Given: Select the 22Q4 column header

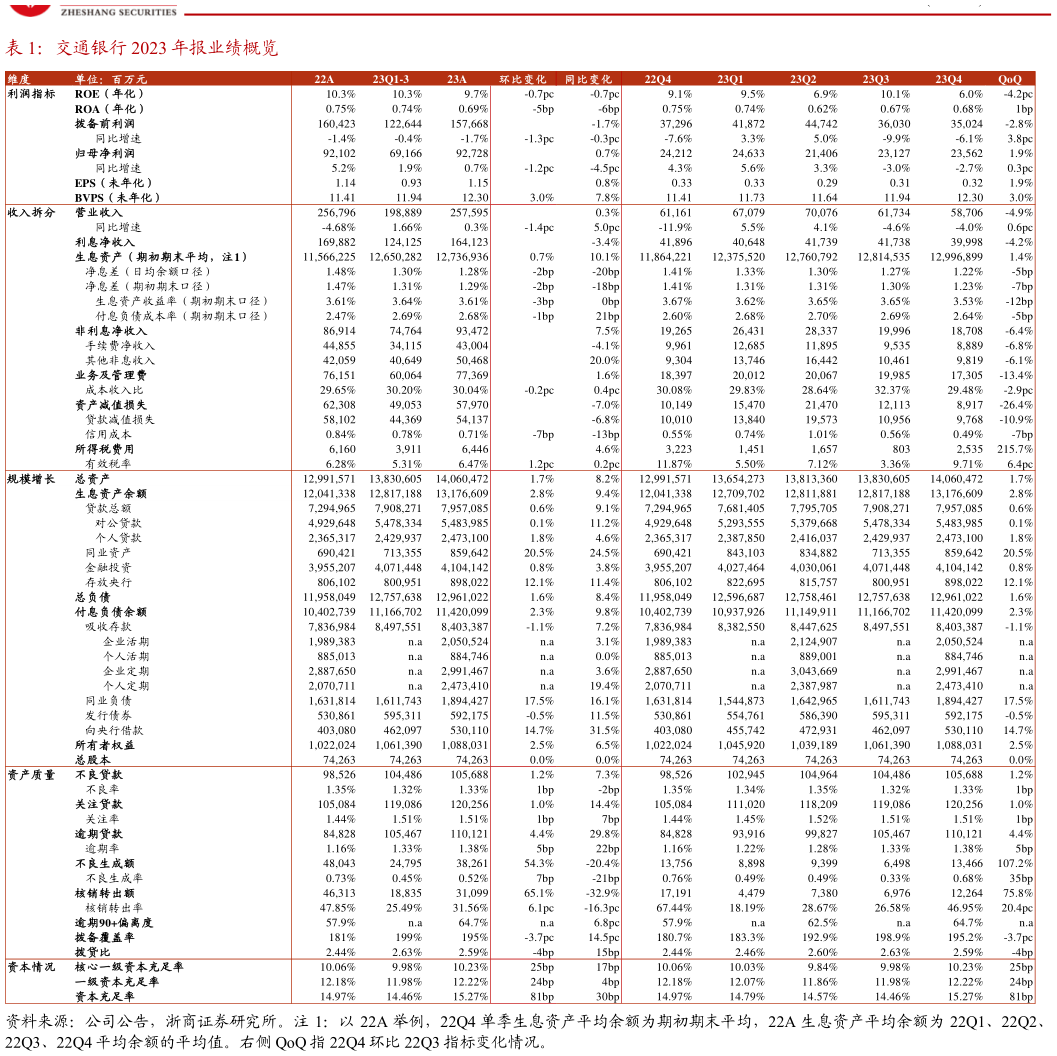Looking at the screenshot, I should [x=658, y=80].
